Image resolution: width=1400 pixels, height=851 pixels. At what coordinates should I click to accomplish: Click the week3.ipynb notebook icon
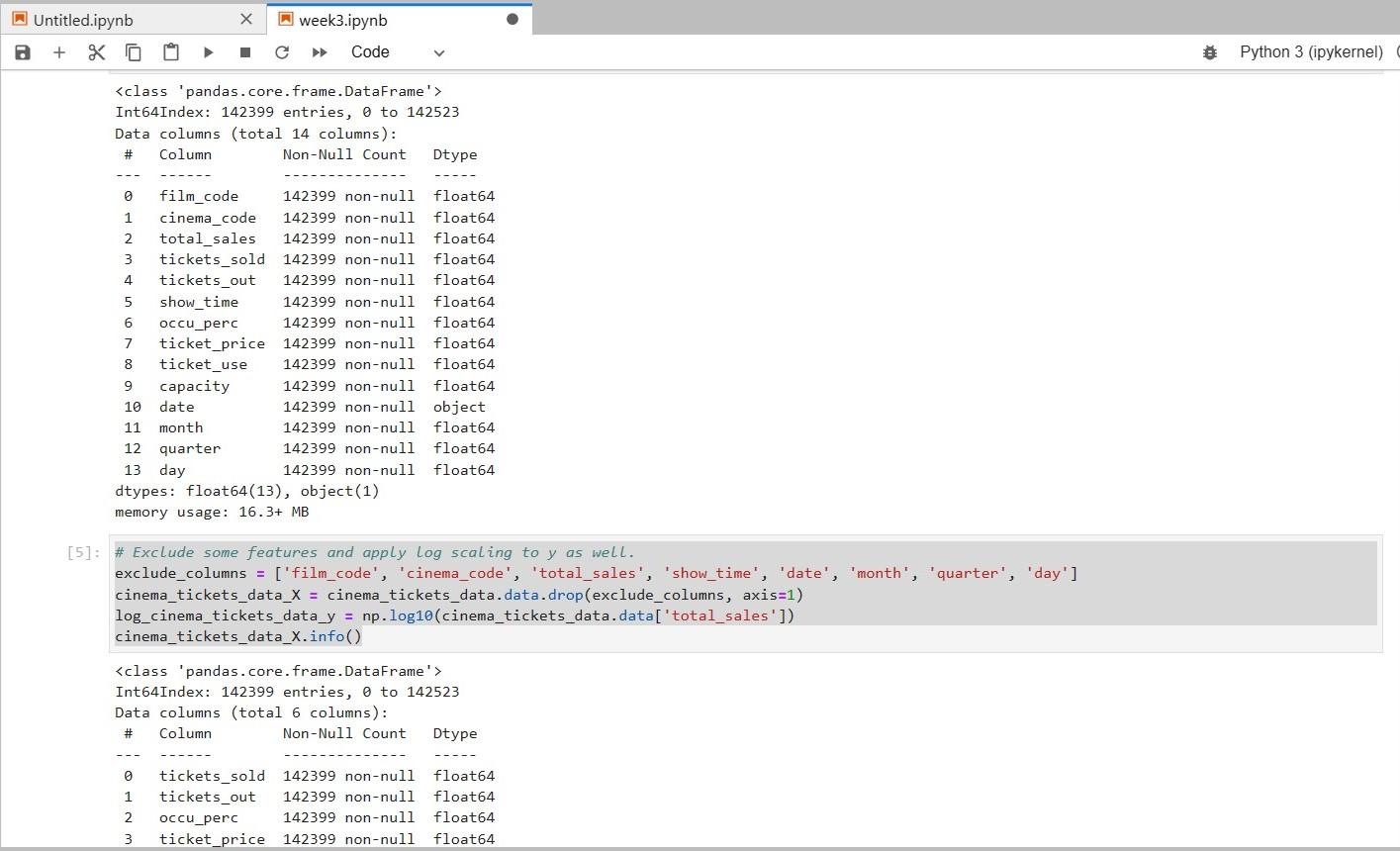point(286,19)
